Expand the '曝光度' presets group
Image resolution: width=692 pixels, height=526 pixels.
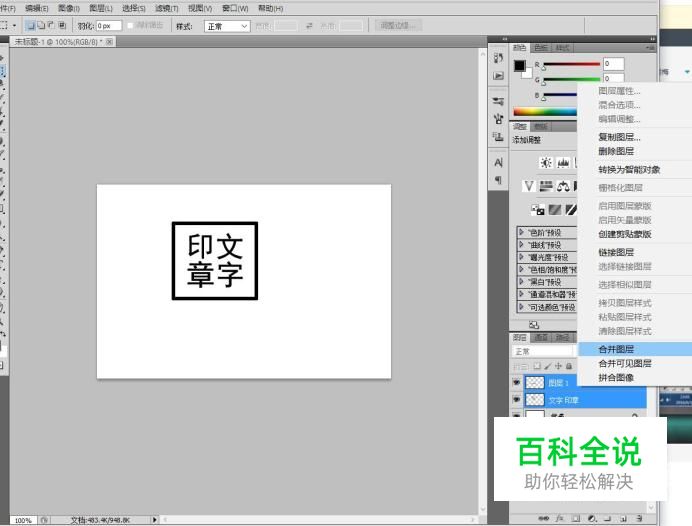click(521, 257)
